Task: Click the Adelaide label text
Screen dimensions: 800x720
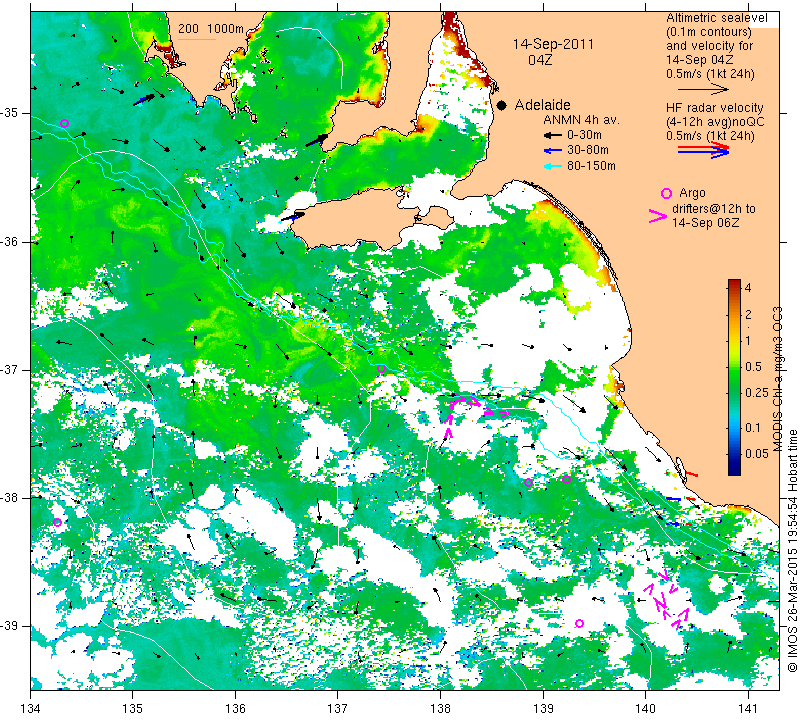Action: pos(542,105)
